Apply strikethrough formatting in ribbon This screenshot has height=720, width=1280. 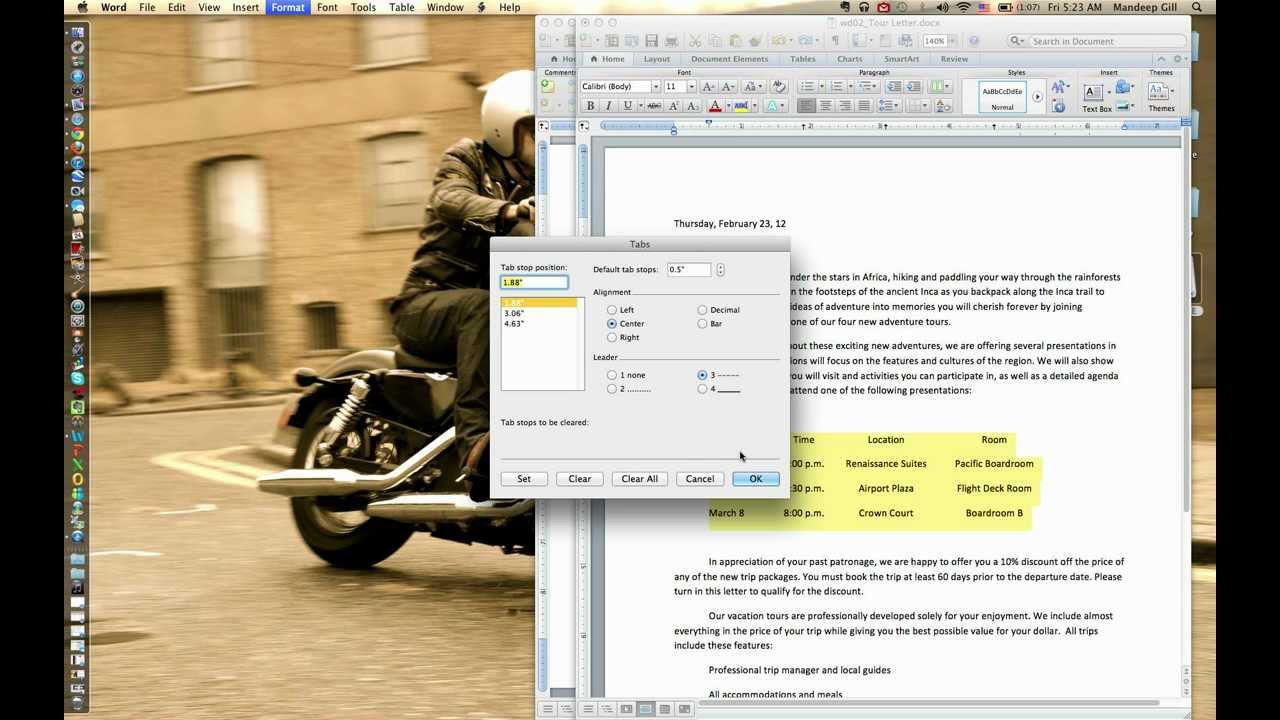pos(654,106)
